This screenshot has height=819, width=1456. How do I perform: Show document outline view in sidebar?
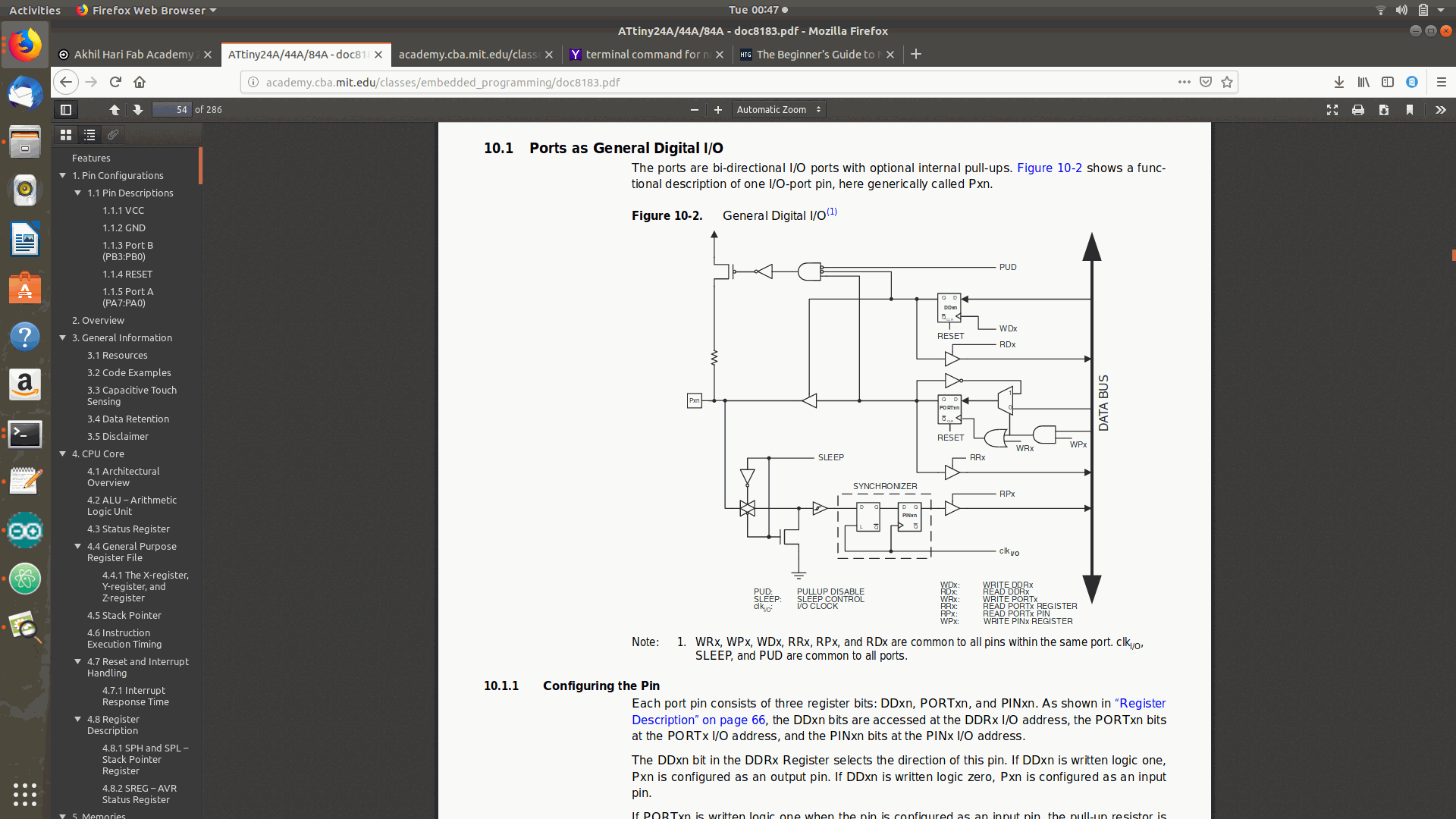point(89,135)
